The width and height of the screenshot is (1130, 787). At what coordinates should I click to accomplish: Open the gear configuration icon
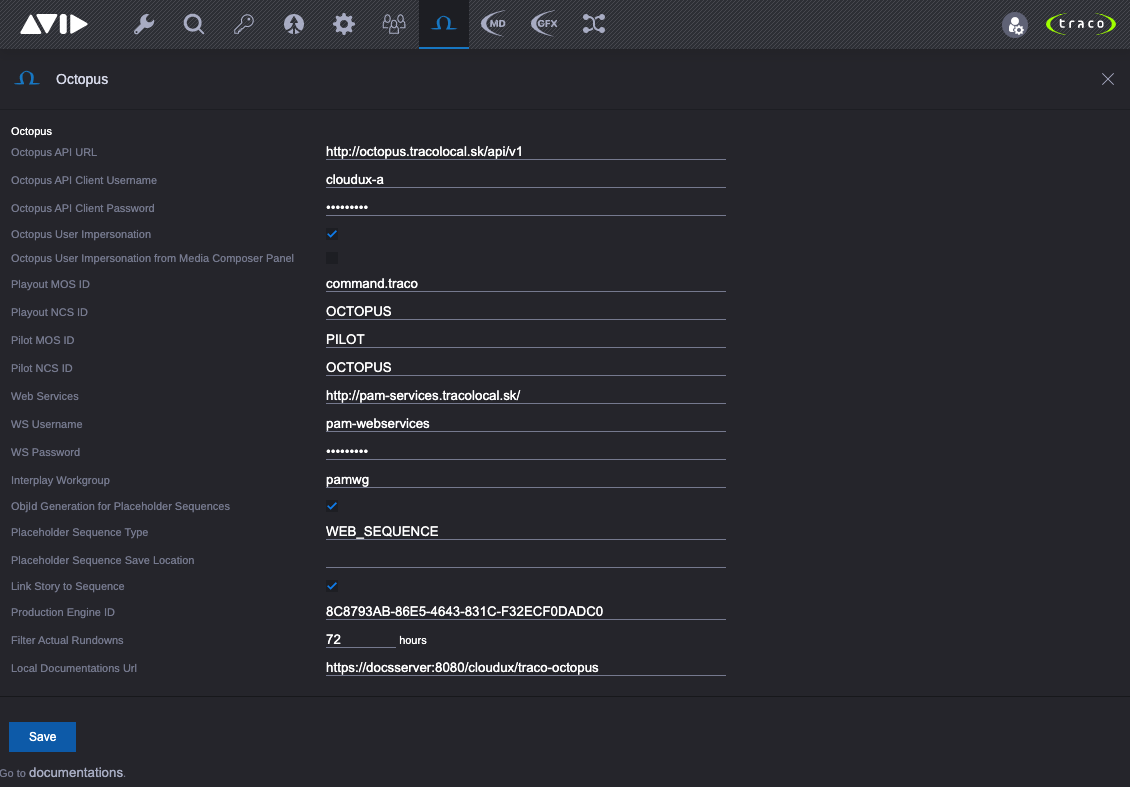[x=344, y=25]
